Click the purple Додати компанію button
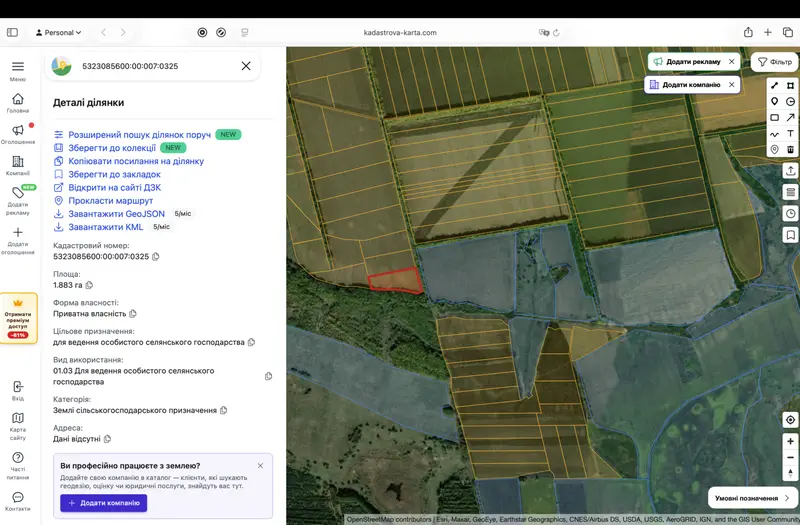Image resolution: width=800 pixels, height=525 pixels. [x=104, y=503]
